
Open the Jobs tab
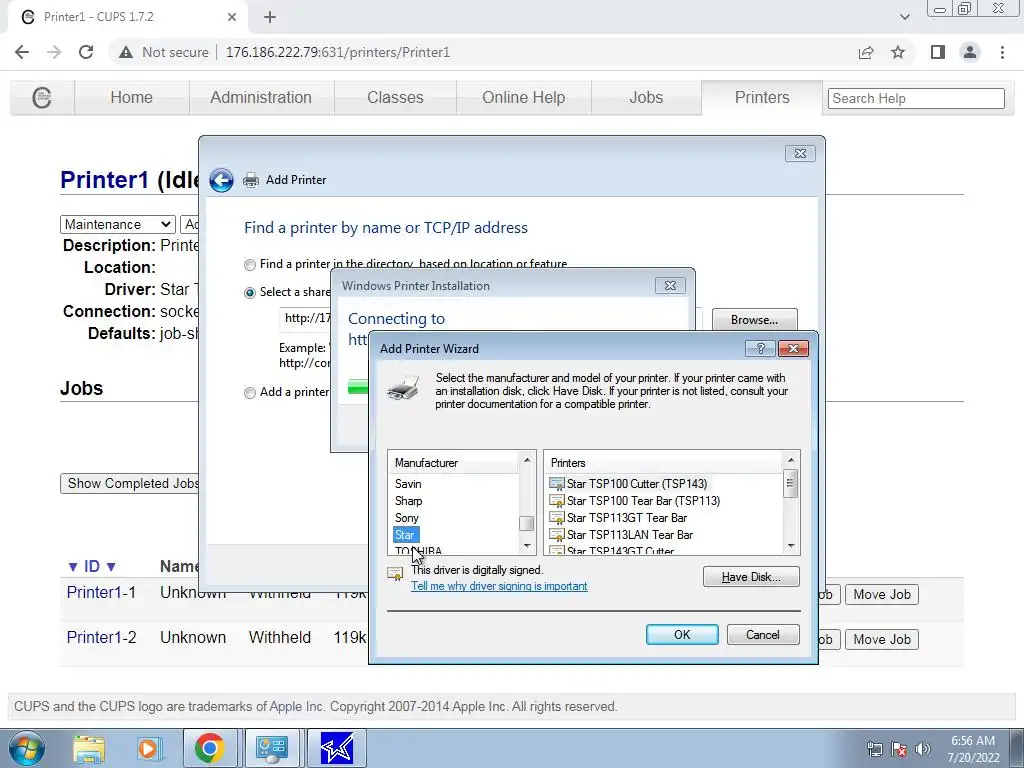(646, 97)
